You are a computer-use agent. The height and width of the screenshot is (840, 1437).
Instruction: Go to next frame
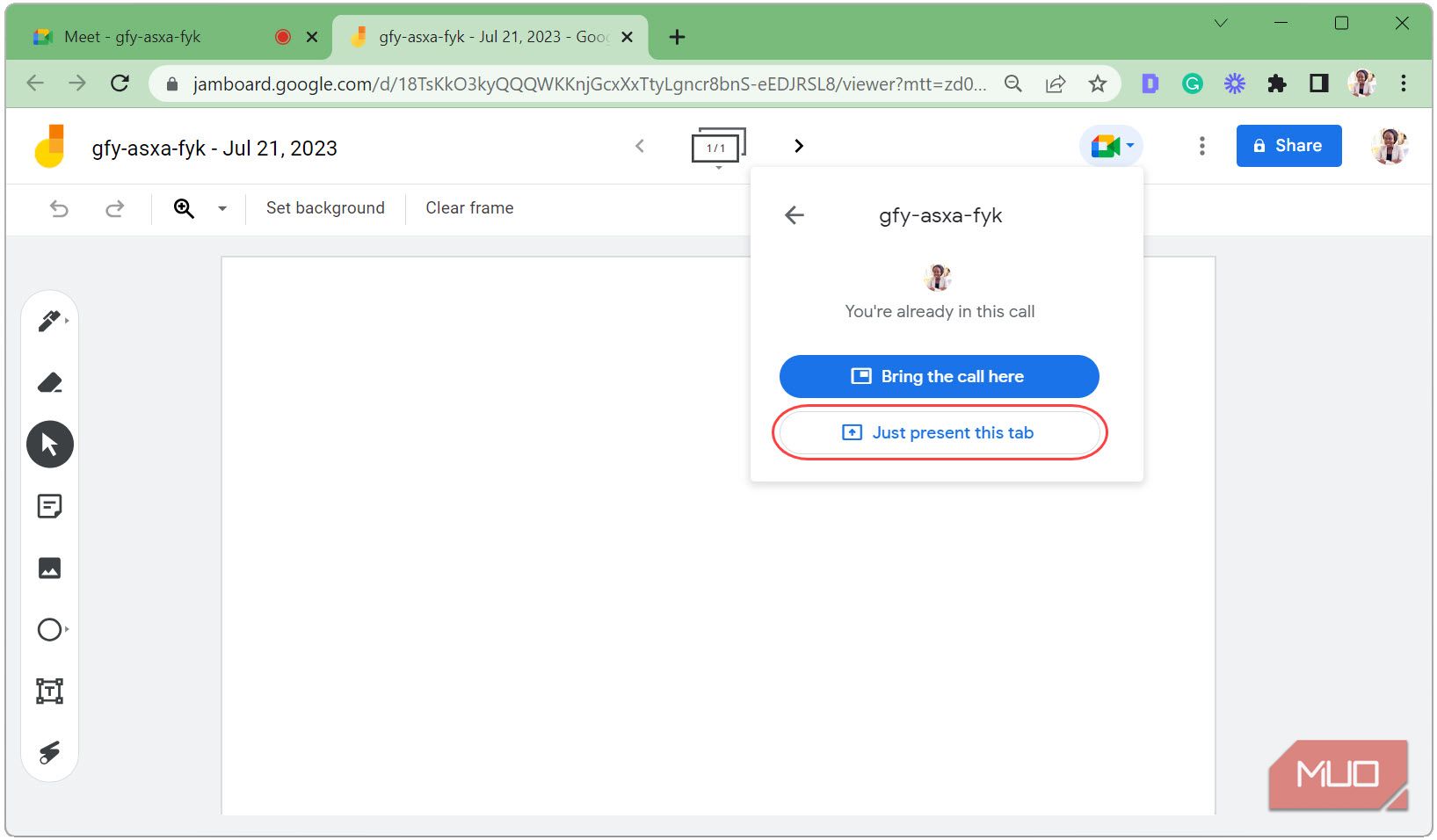798,146
